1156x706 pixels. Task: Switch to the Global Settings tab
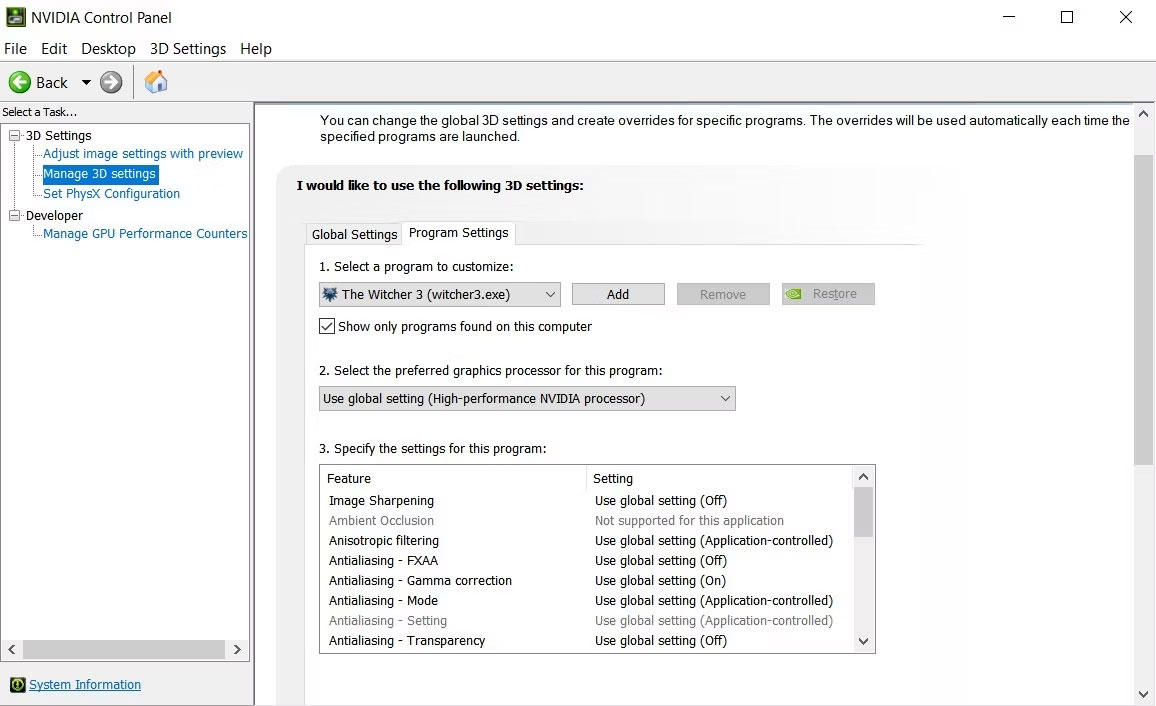pos(354,234)
